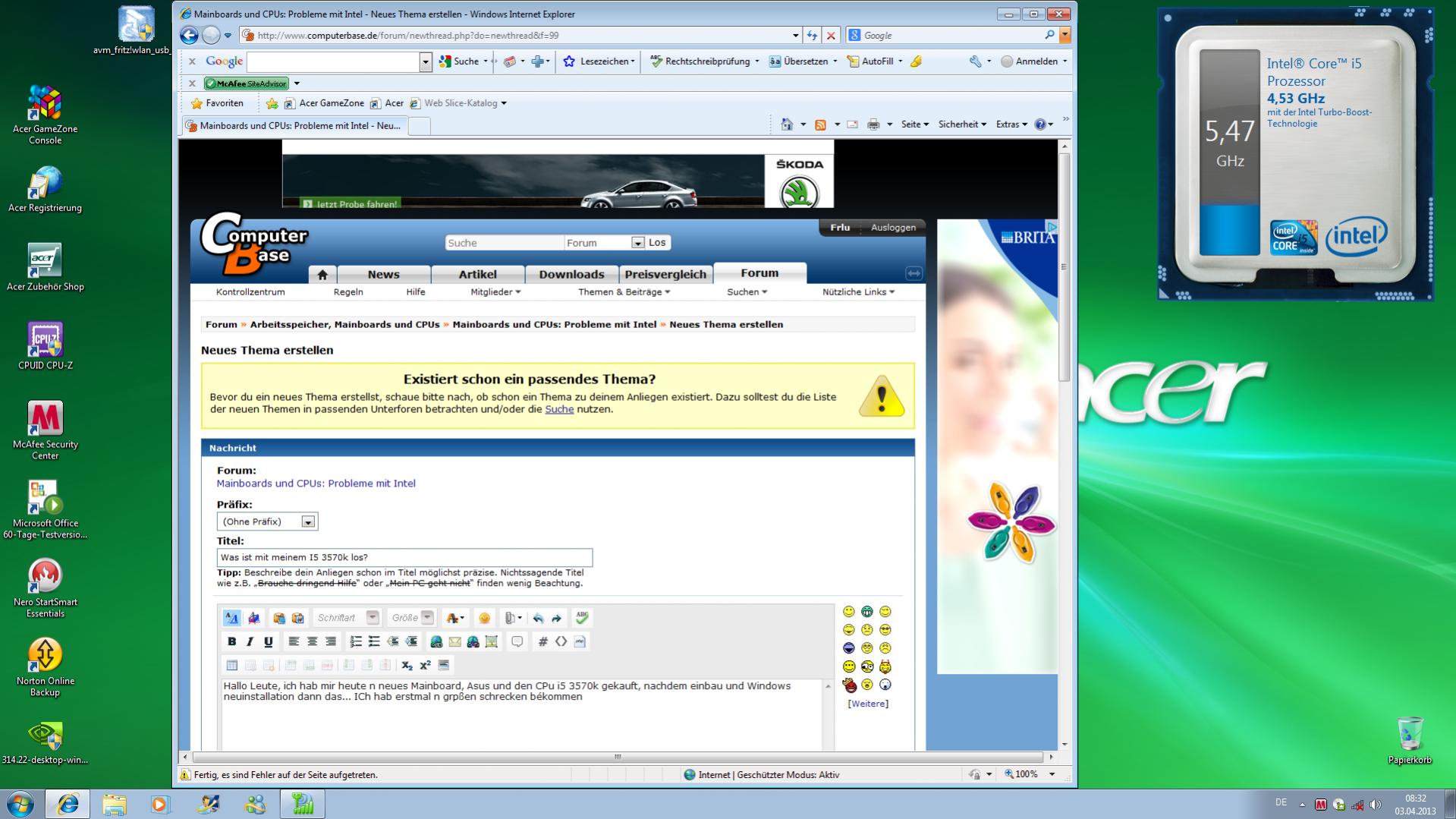
Task: Open the forum home page via the house icon
Action: click(x=322, y=275)
